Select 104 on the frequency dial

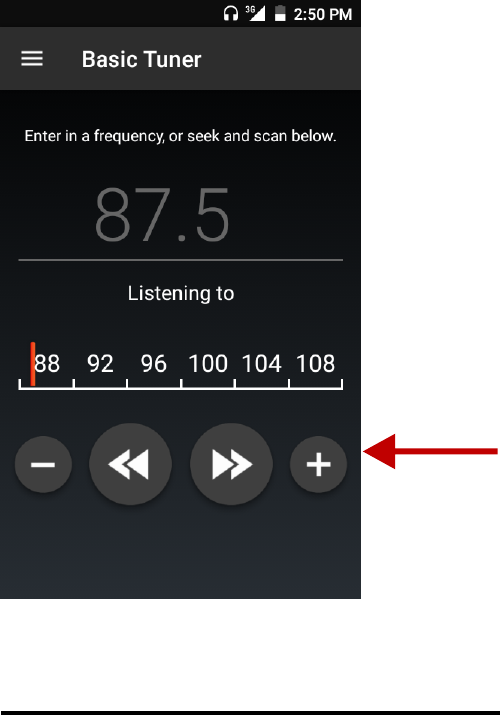[x=262, y=363]
